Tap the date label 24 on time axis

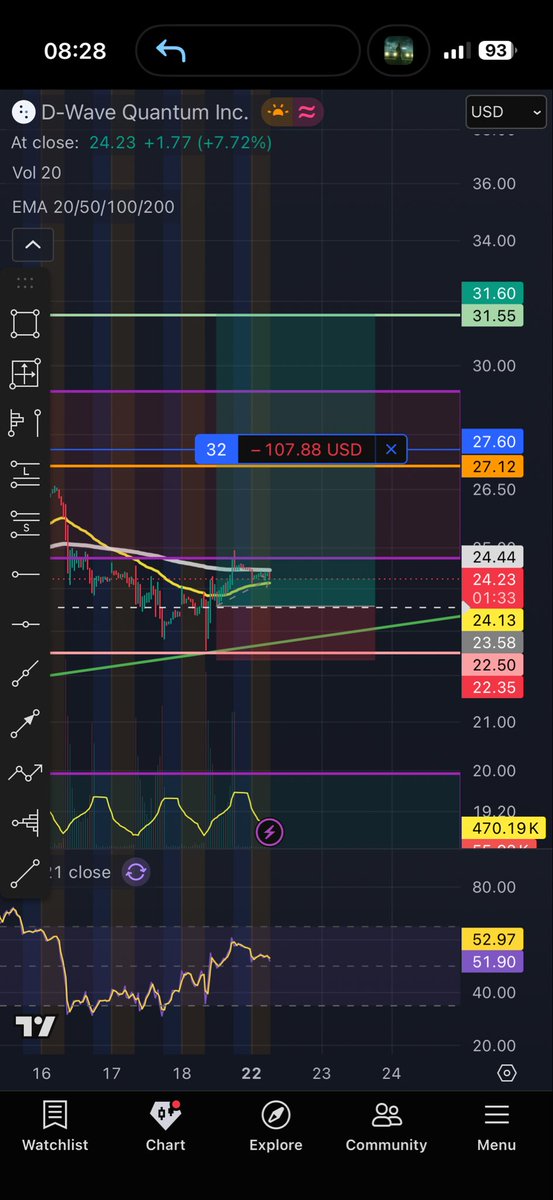(x=391, y=1073)
